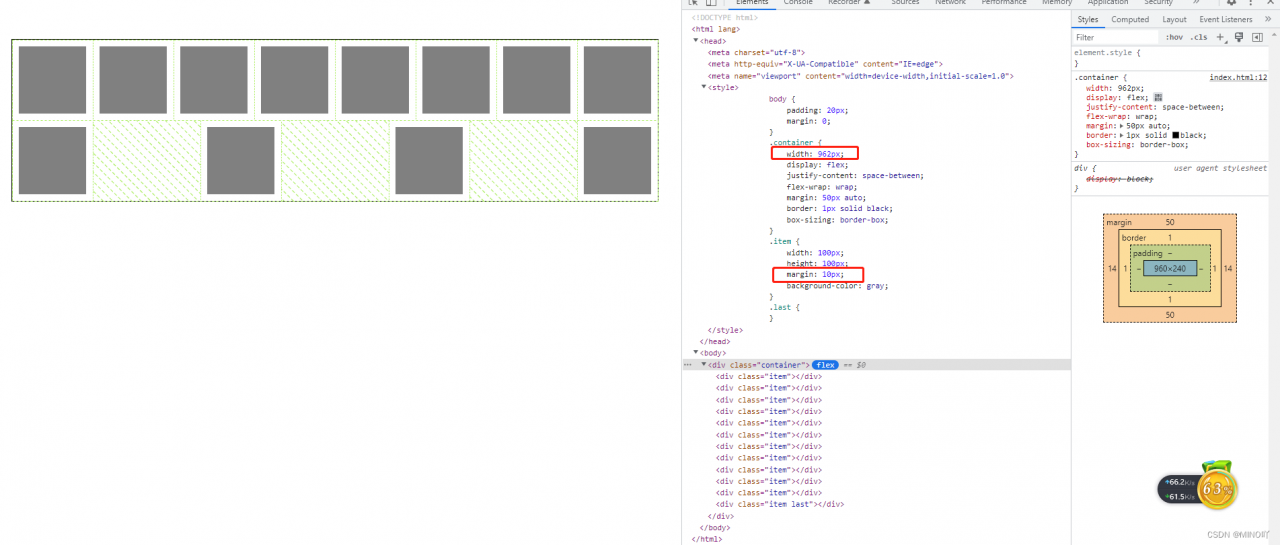Click the memory booster 63% ball

pyautogui.click(x=1217, y=488)
